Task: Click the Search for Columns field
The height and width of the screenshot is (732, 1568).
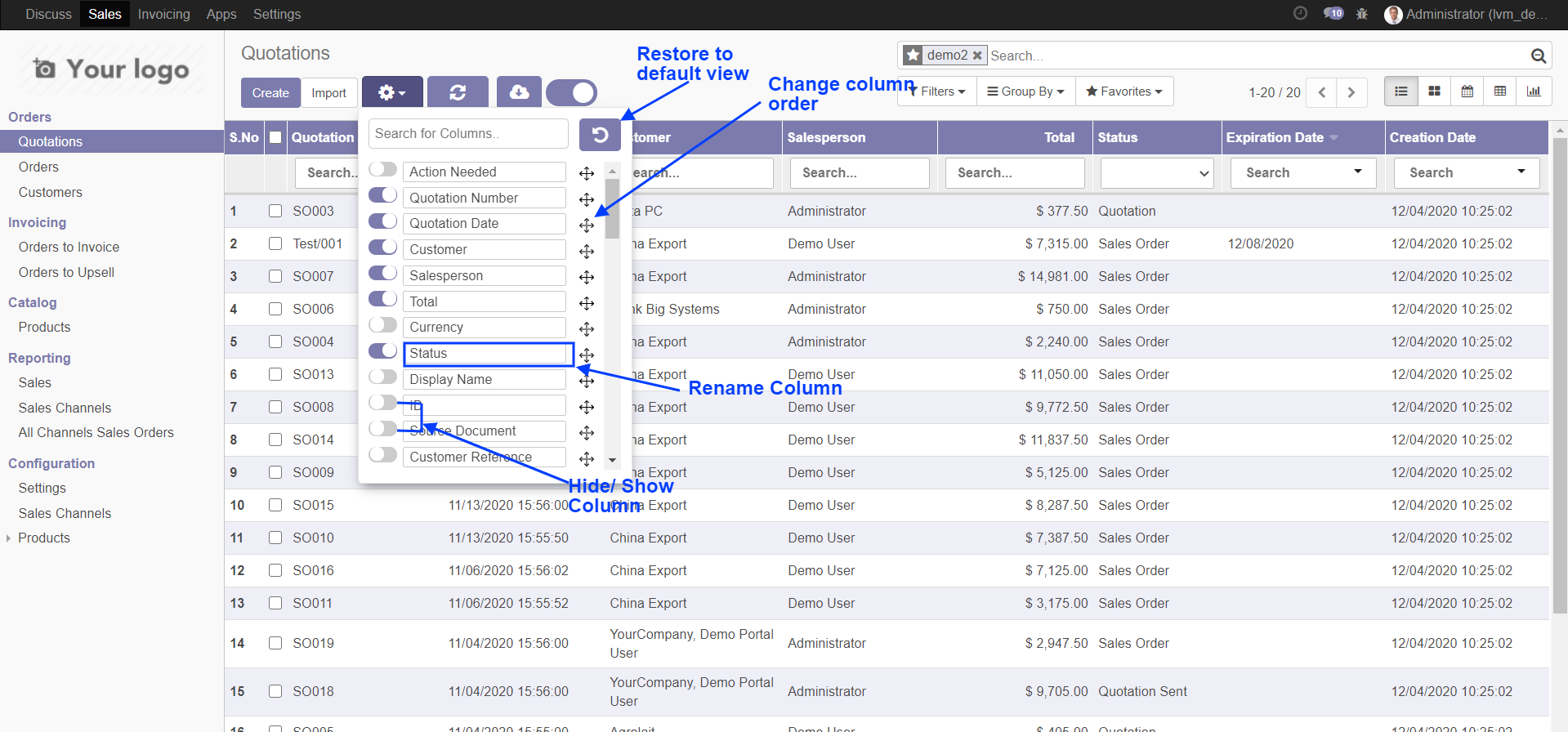Action: click(x=468, y=134)
